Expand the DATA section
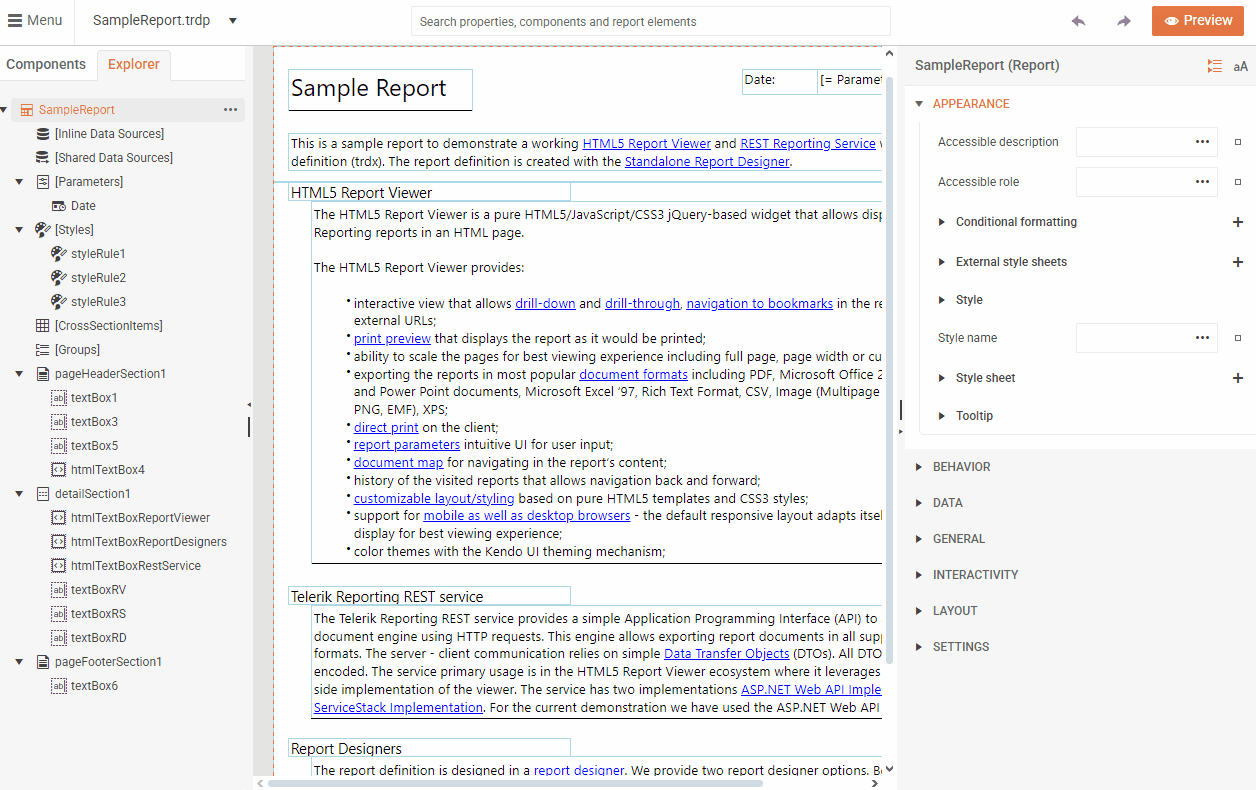 coord(920,503)
